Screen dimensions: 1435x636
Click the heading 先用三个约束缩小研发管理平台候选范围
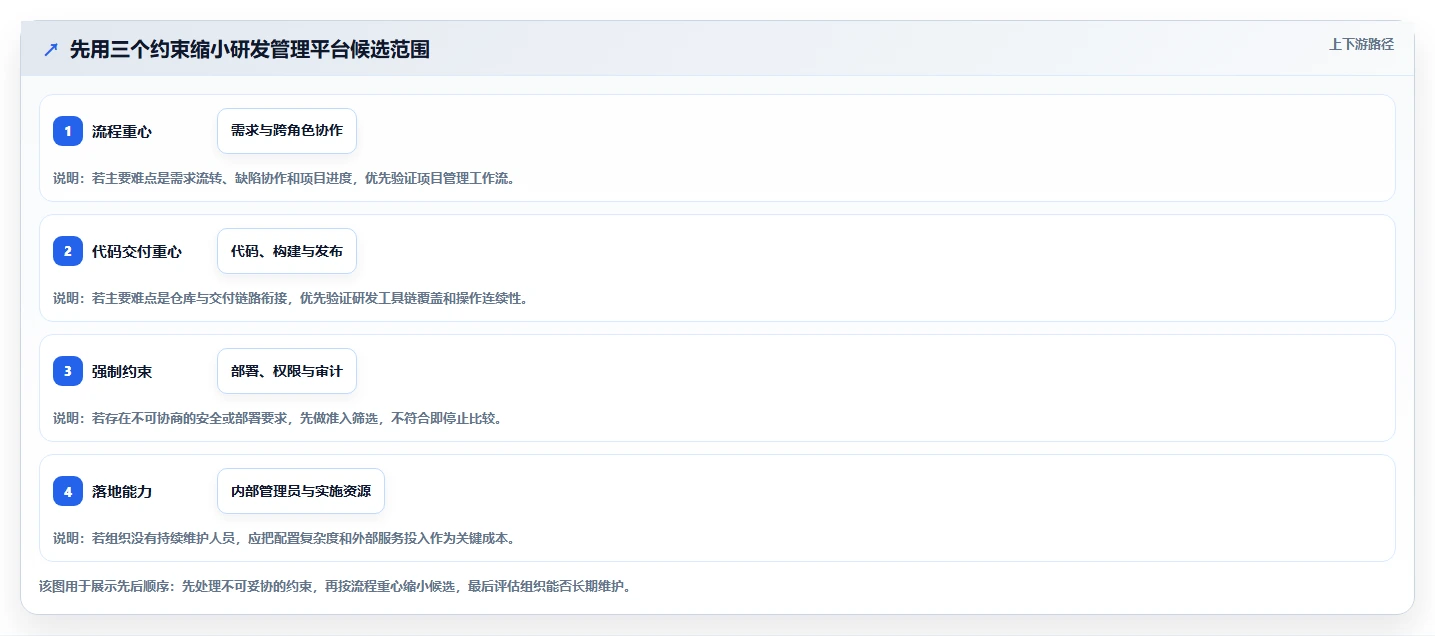point(250,49)
